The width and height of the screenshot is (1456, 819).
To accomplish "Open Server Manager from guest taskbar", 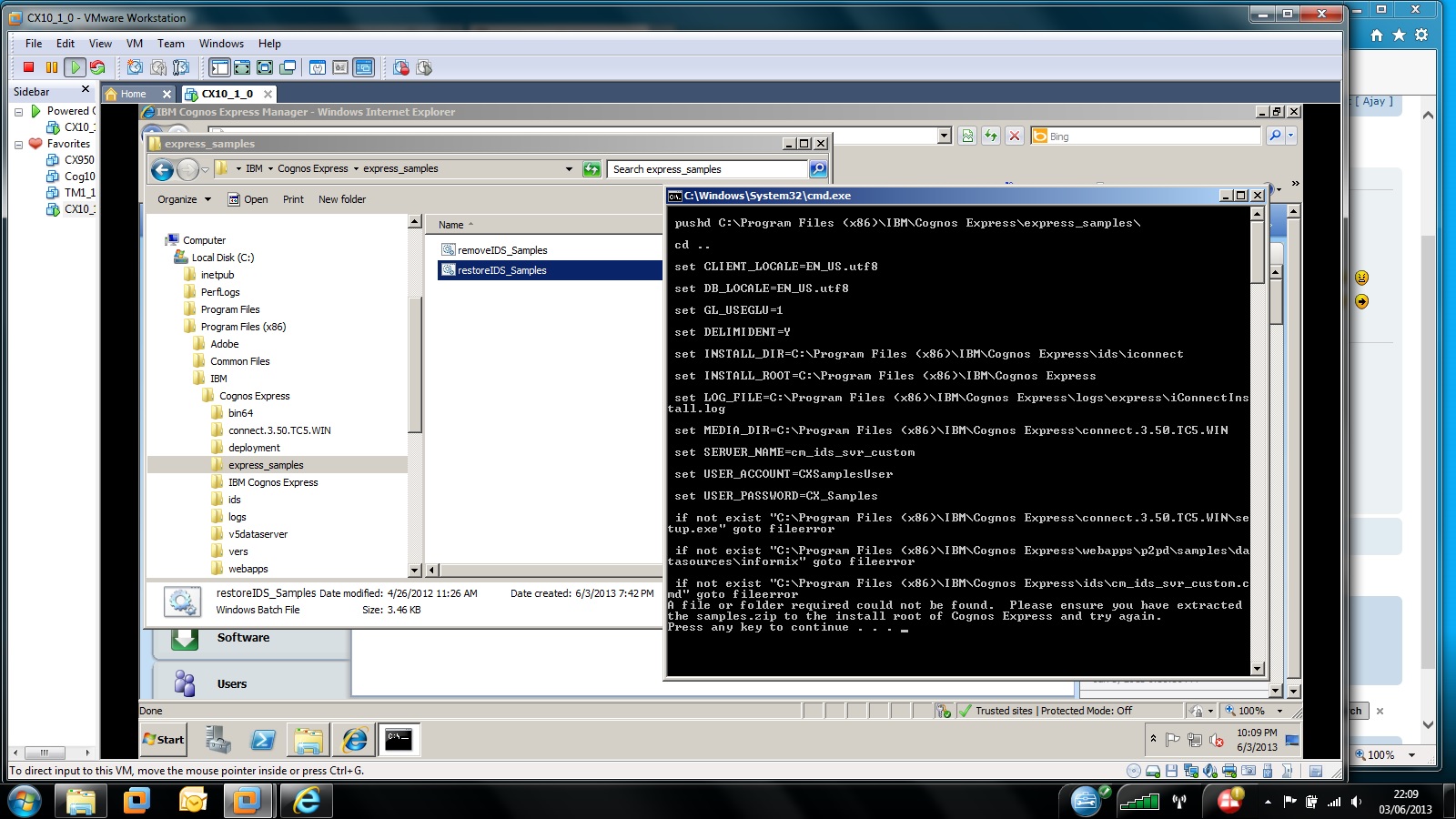I will point(217,741).
